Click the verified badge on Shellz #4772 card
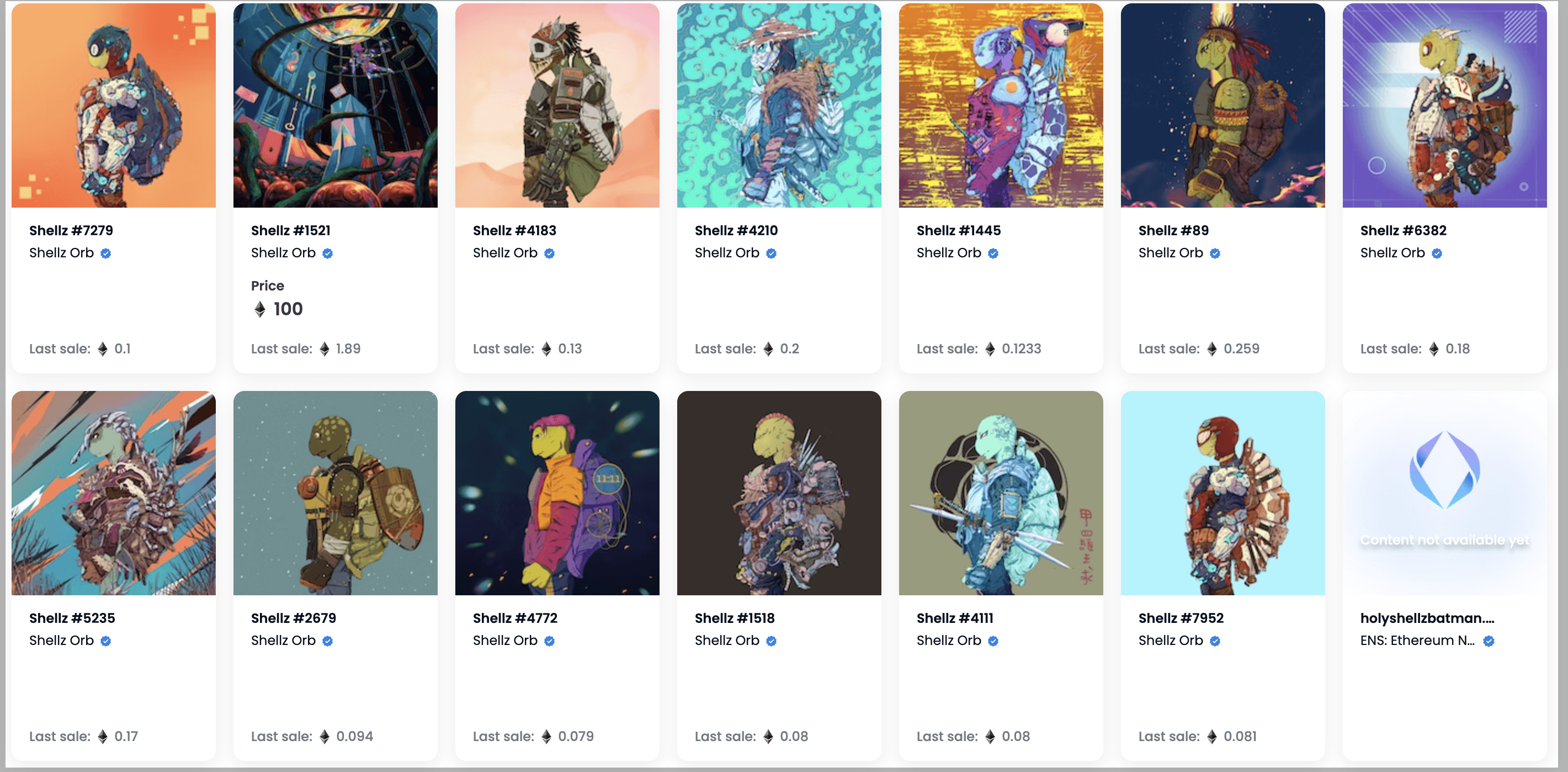1568x772 pixels. pyautogui.click(x=550, y=641)
